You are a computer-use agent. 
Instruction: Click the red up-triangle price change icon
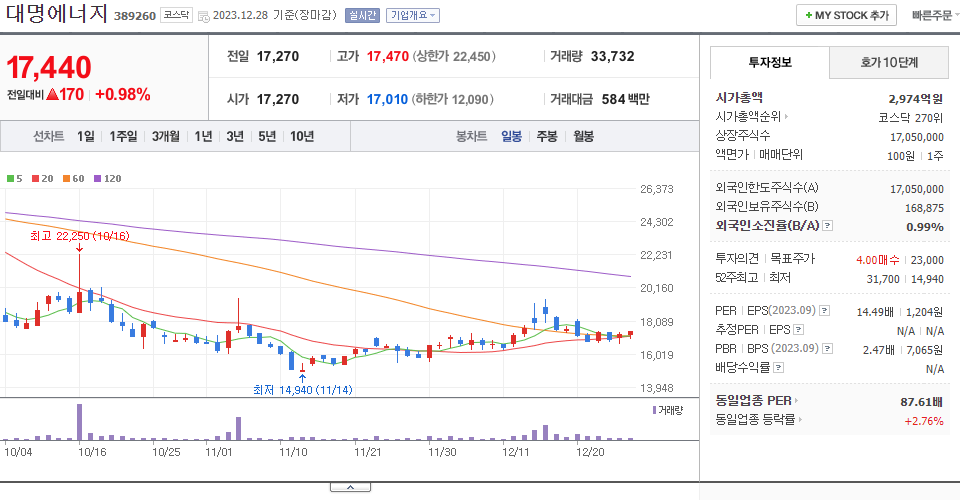pyautogui.click(x=52, y=94)
